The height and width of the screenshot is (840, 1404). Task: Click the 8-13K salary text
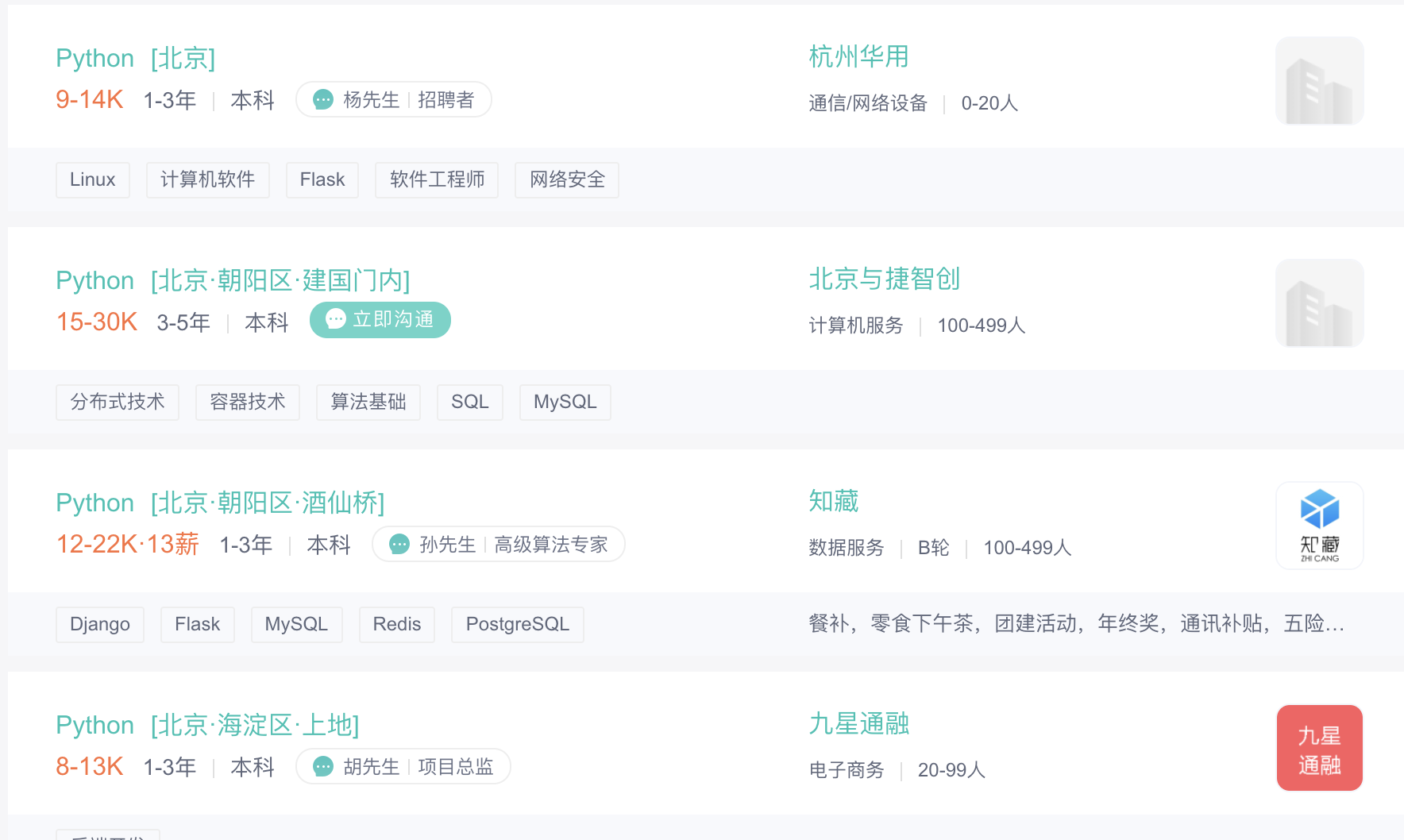(x=90, y=766)
